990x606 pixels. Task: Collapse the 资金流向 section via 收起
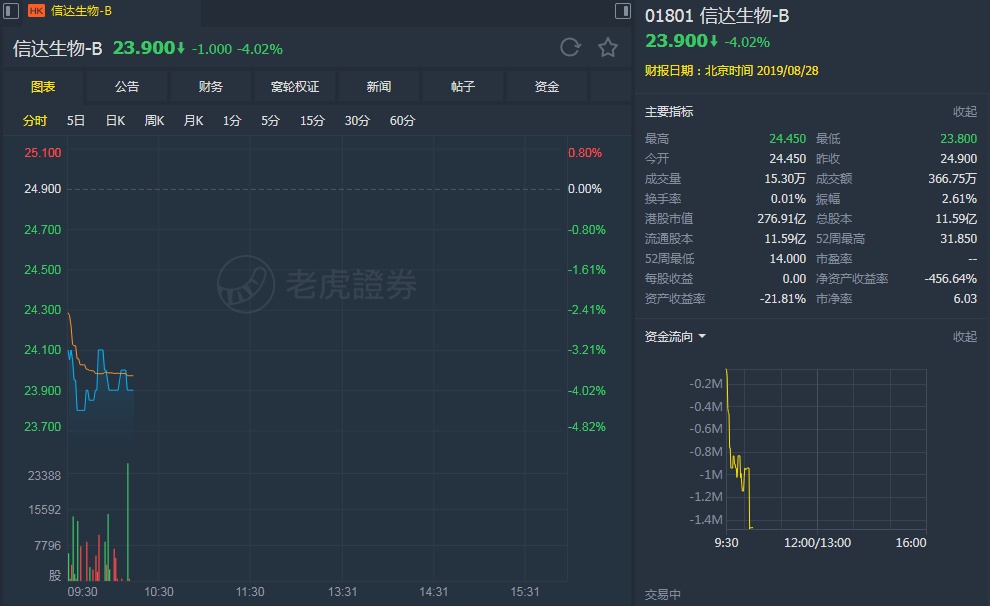964,337
